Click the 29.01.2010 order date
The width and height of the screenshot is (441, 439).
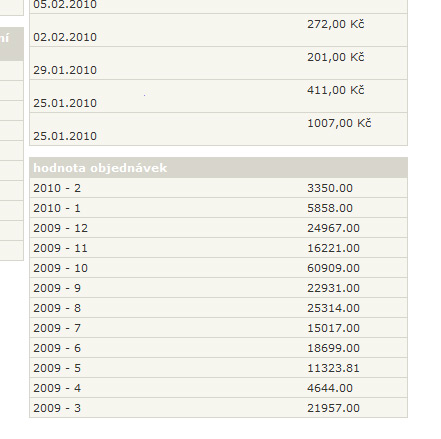coord(65,70)
